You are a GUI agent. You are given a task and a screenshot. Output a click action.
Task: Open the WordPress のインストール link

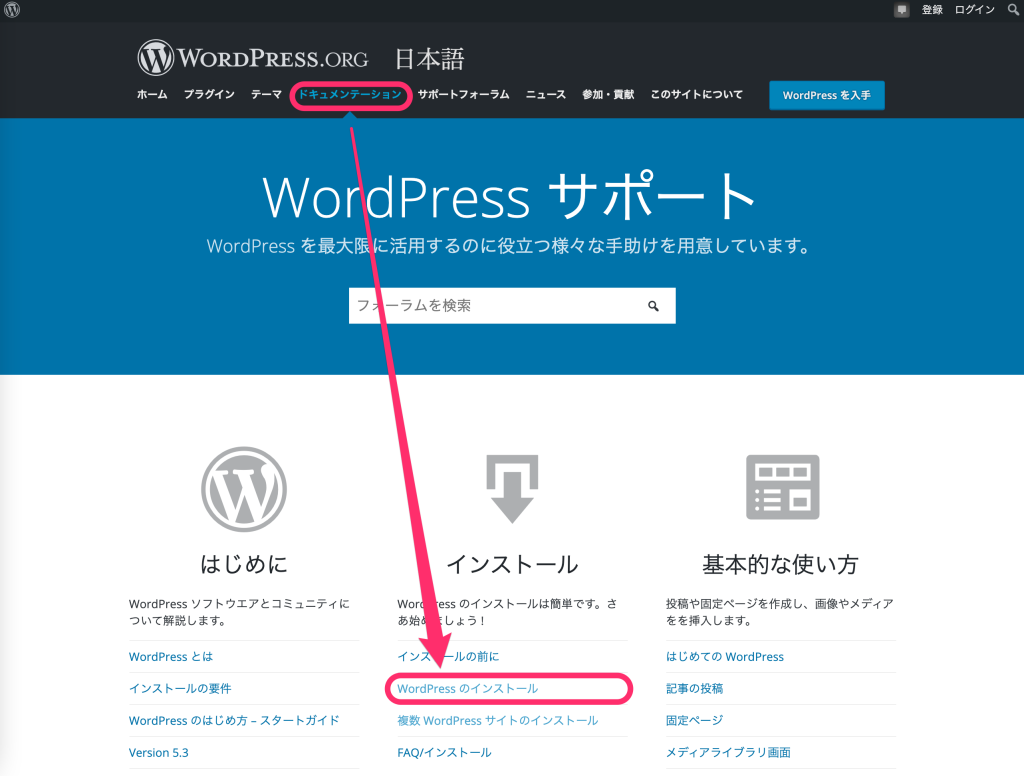point(467,689)
